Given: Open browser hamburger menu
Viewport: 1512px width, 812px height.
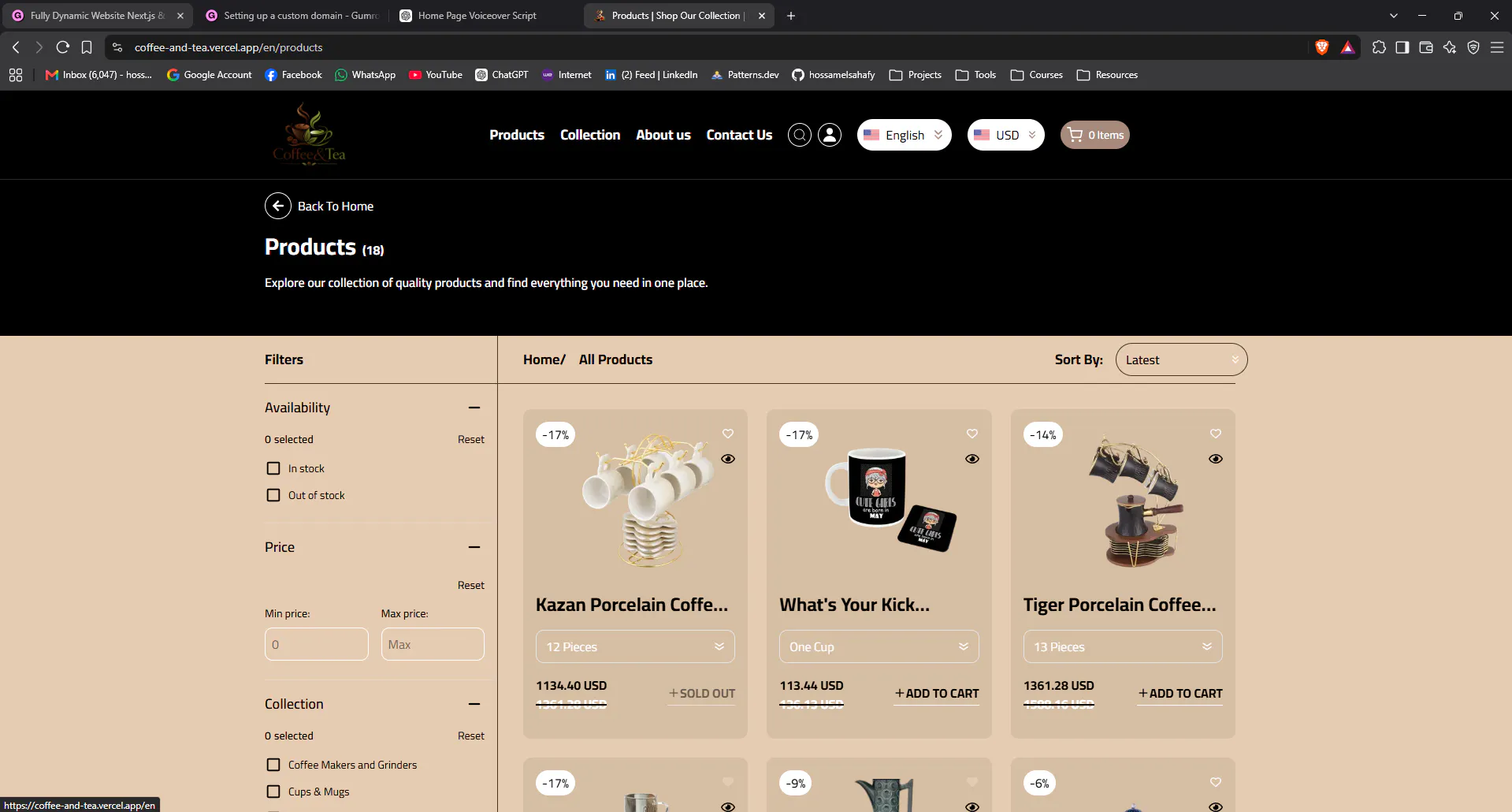Looking at the screenshot, I should [x=1497, y=47].
